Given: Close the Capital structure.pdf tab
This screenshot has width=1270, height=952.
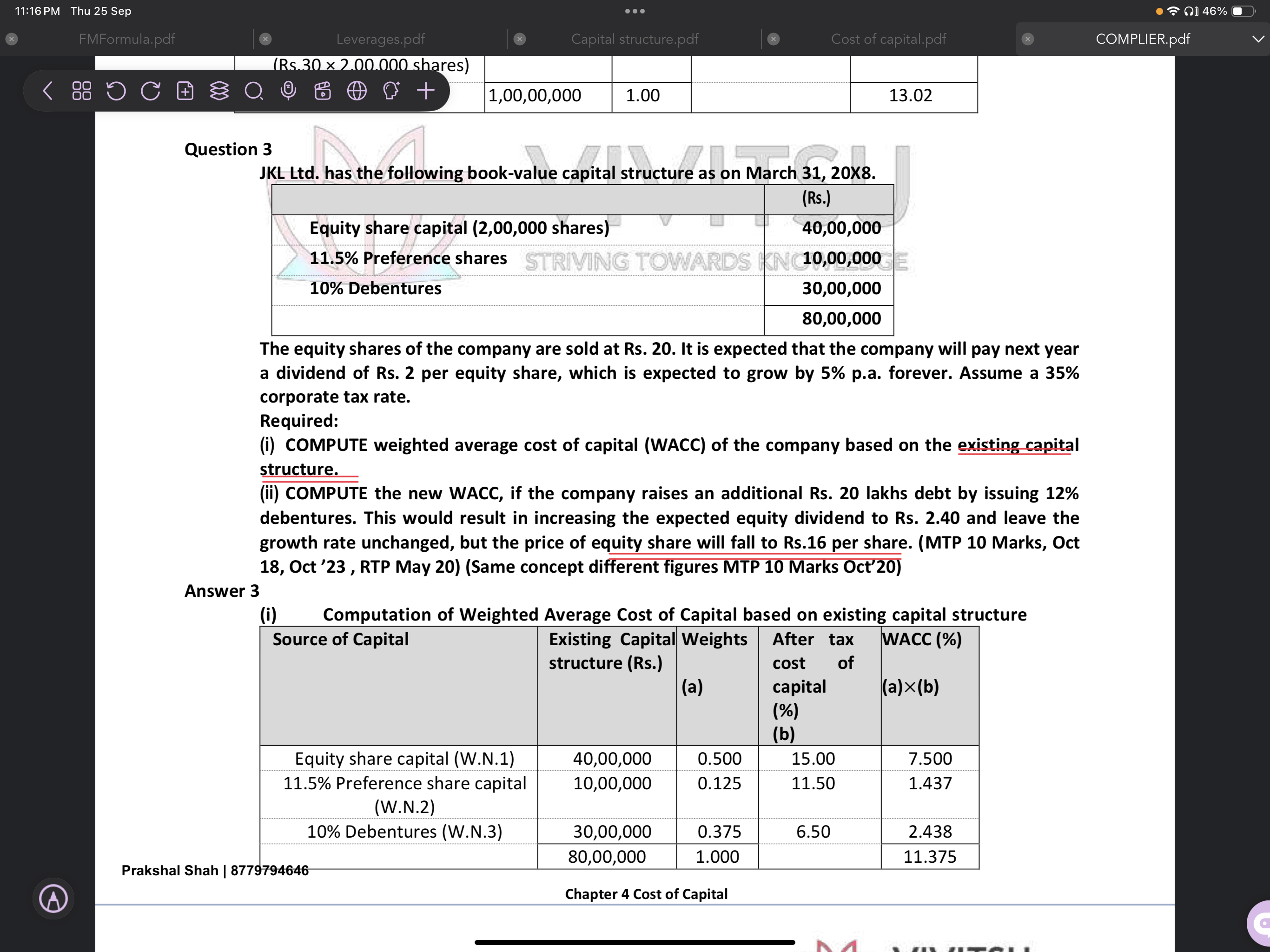Looking at the screenshot, I should 520,39.
